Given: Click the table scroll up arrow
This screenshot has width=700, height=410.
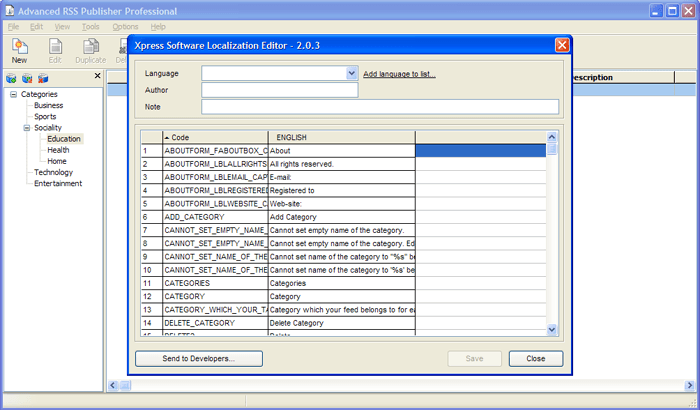Looking at the screenshot, I should [552, 137].
